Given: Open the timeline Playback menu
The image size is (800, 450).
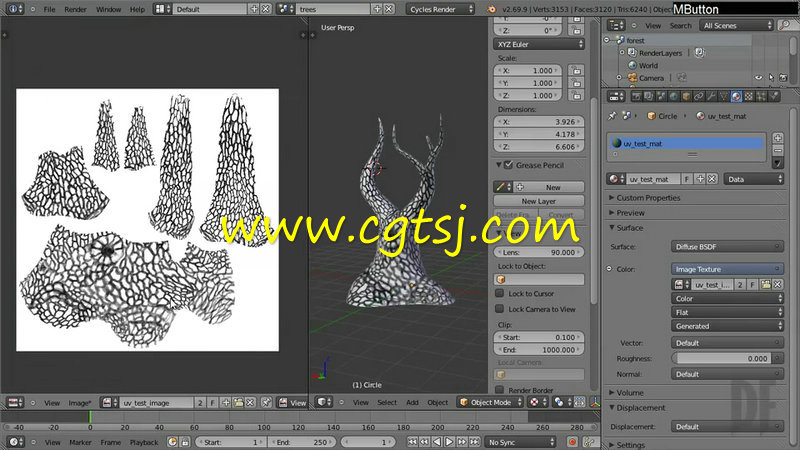Looking at the screenshot, I should pyautogui.click(x=144, y=442).
